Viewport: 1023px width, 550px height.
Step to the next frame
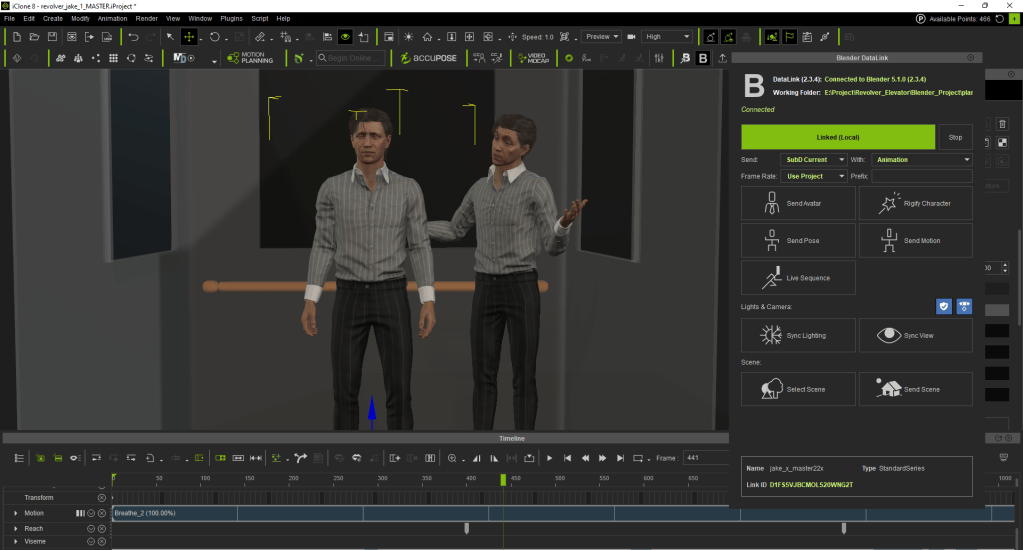point(602,458)
